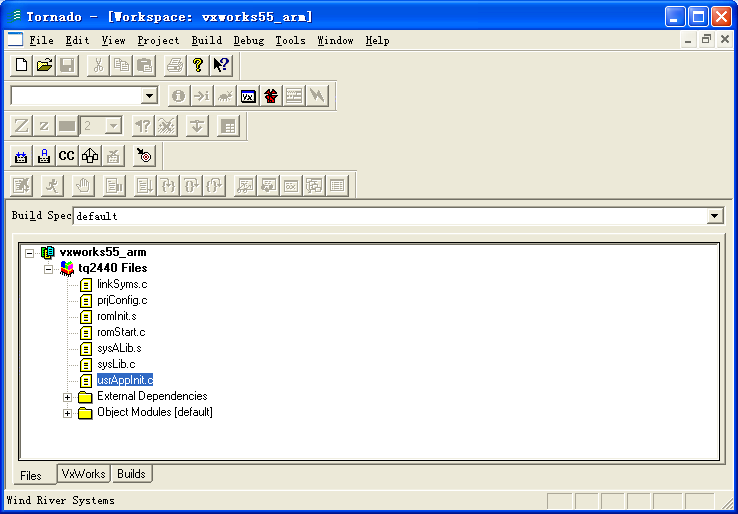Expand the Object Modules [default] folder

67,414
